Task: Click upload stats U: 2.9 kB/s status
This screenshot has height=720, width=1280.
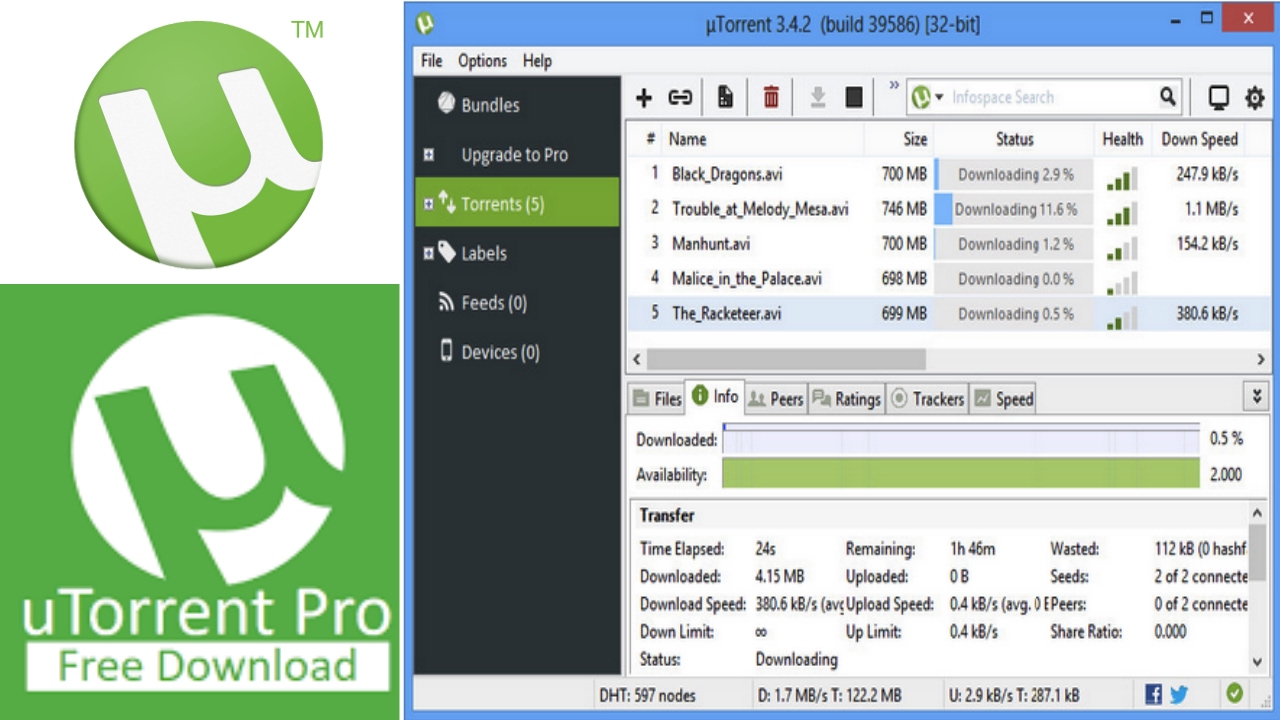Action: pyautogui.click(x=1012, y=695)
